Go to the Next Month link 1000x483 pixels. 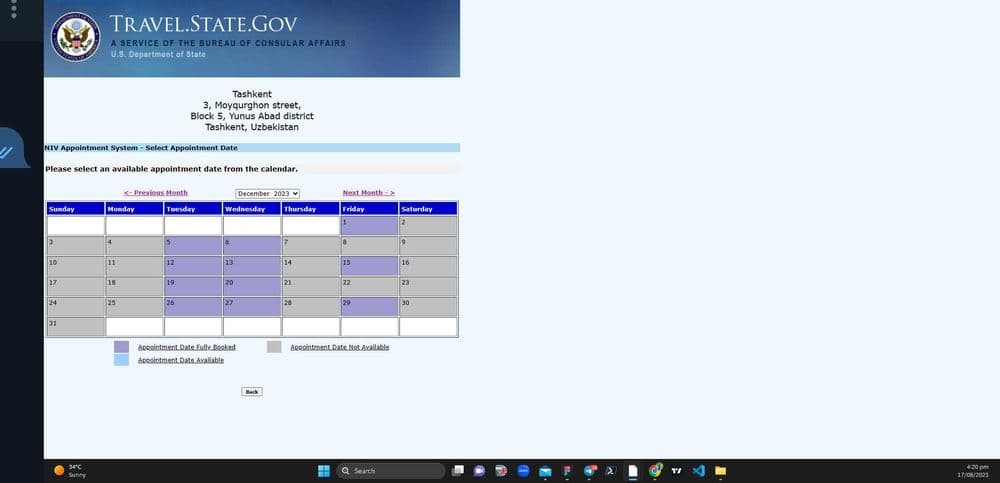tap(369, 193)
